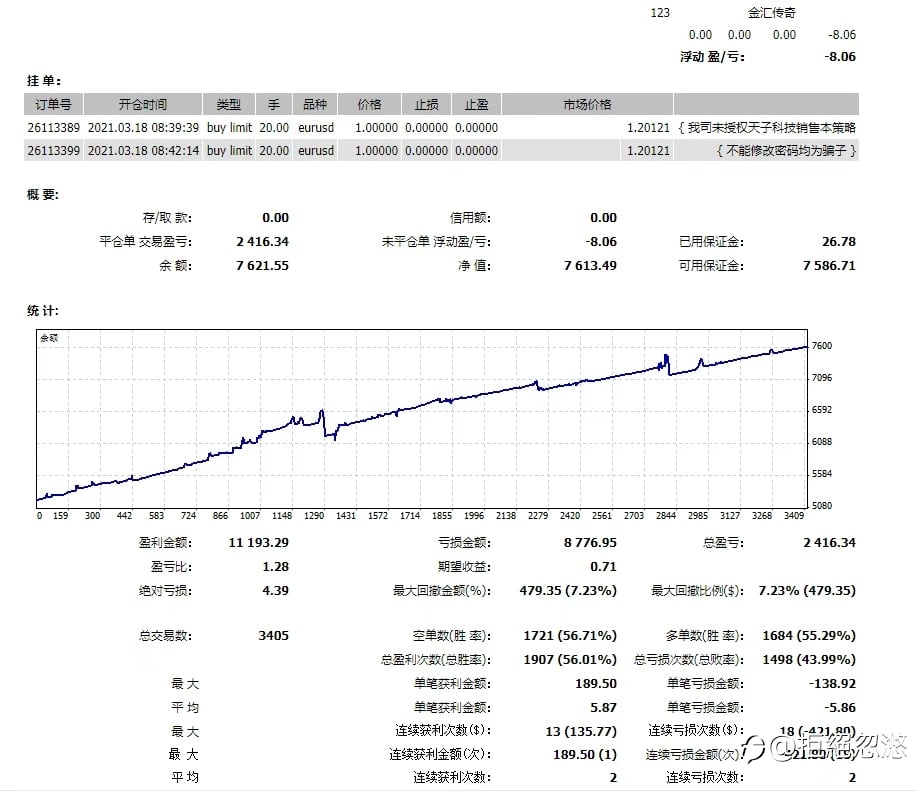Click the 1290 x-axis label on chart
The width and height of the screenshot is (917, 795).
tap(313, 515)
